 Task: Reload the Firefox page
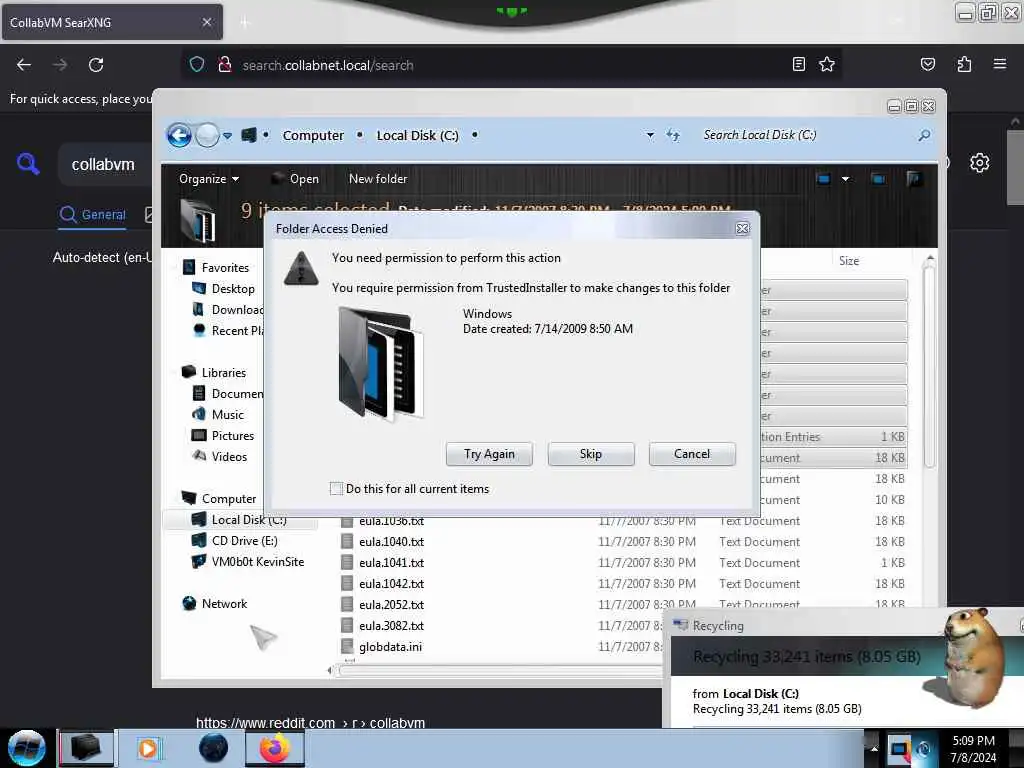click(96, 65)
